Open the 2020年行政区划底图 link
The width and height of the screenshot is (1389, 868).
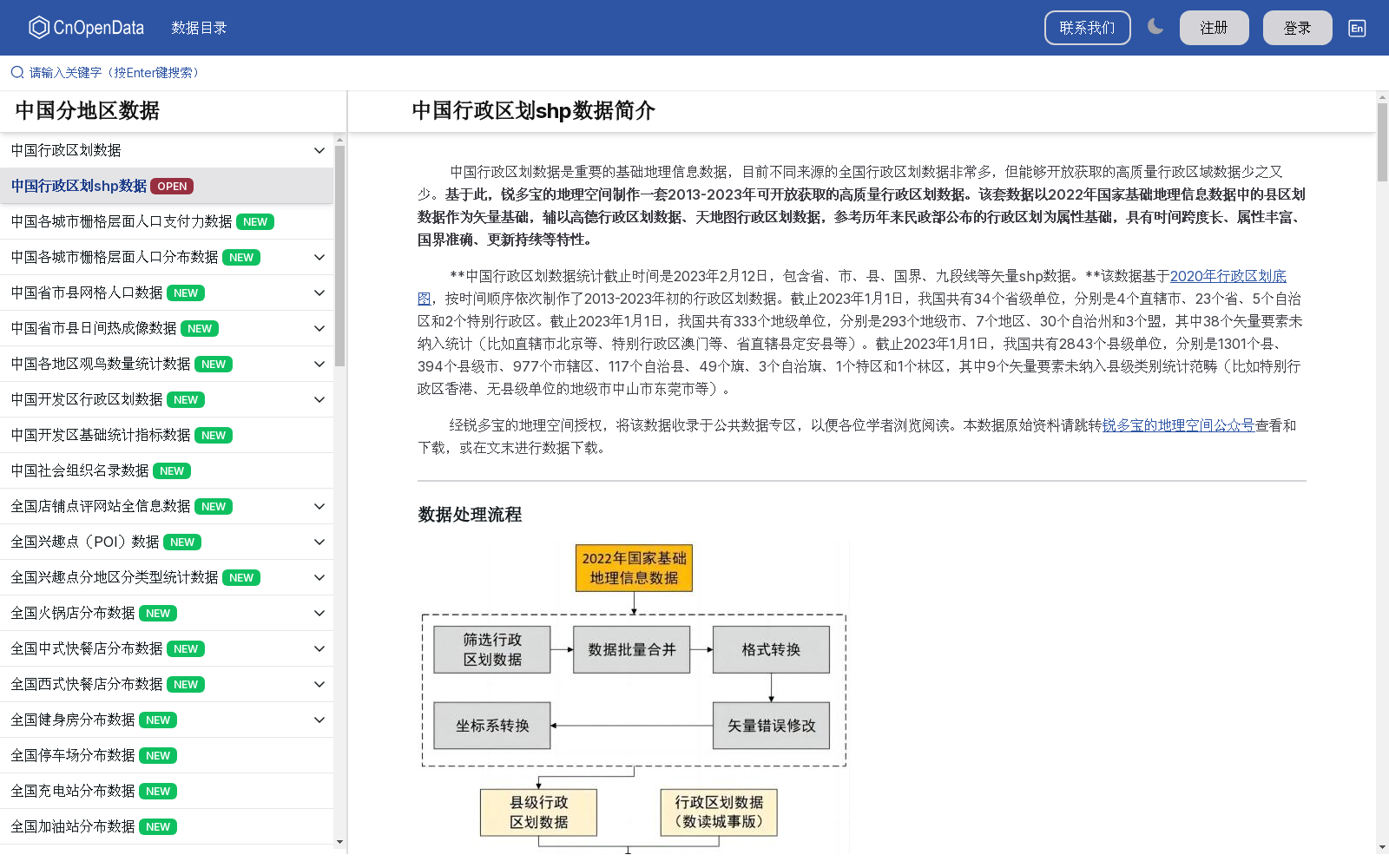pyautogui.click(x=1229, y=276)
